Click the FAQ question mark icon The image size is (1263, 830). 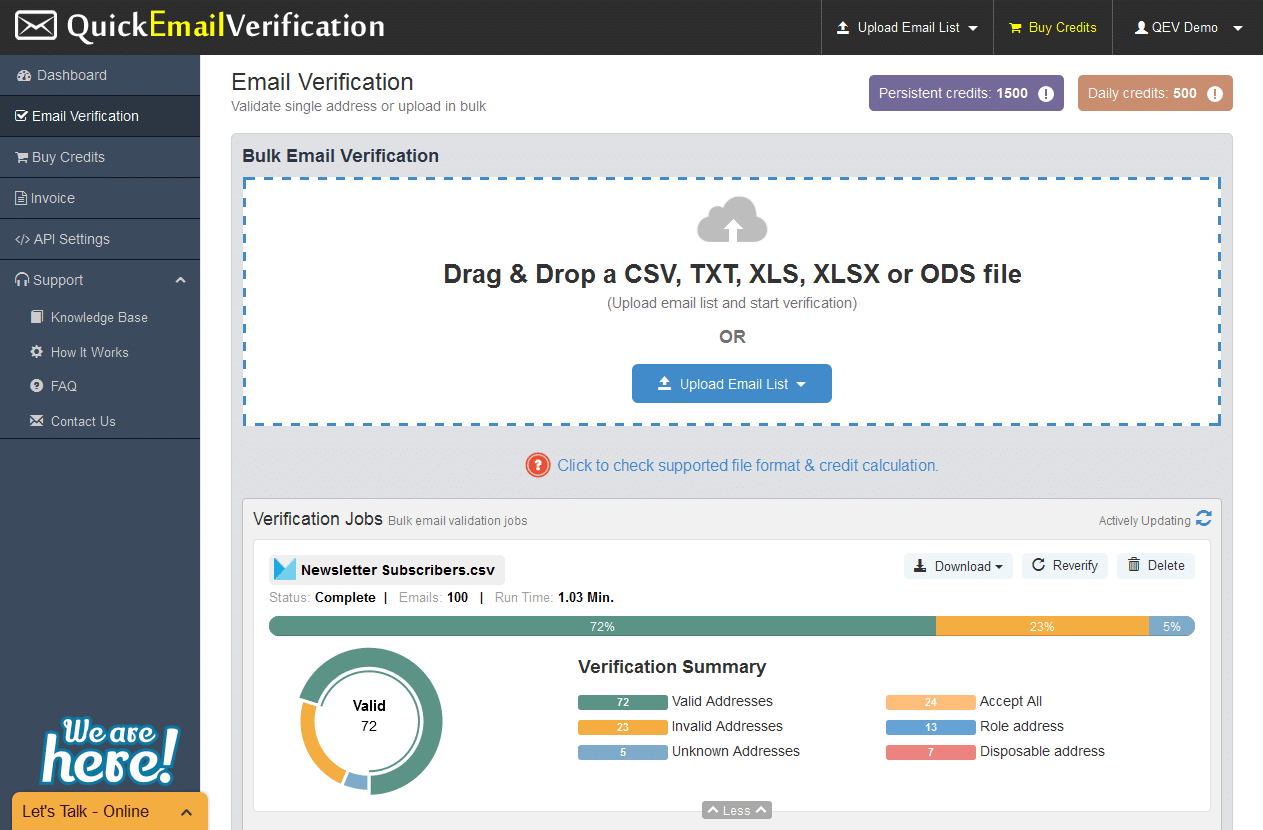(37, 386)
